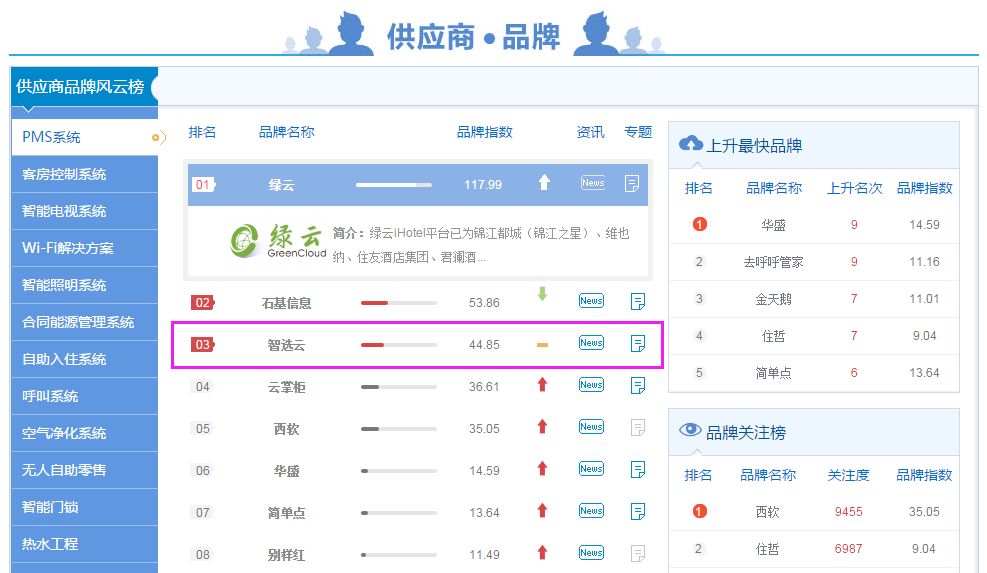The image size is (987, 573).
Task: Click the 上升名次 column header
Action: [x=854, y=188]
